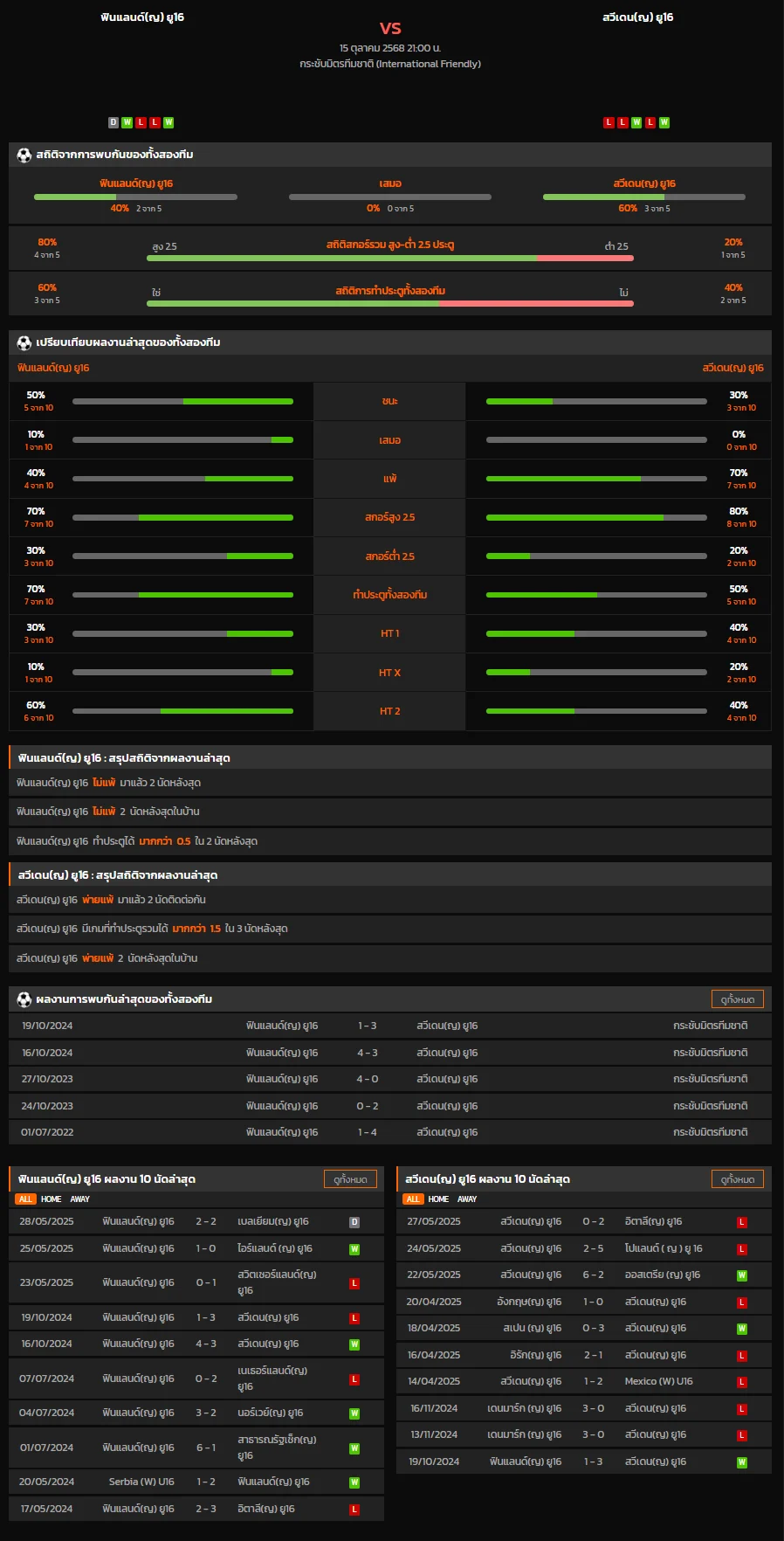This screenshot has width=784, height=1541.
Task: Click the W badge on Sweden's 18/04/2025 Spain row
Action: coord(742,1329)
